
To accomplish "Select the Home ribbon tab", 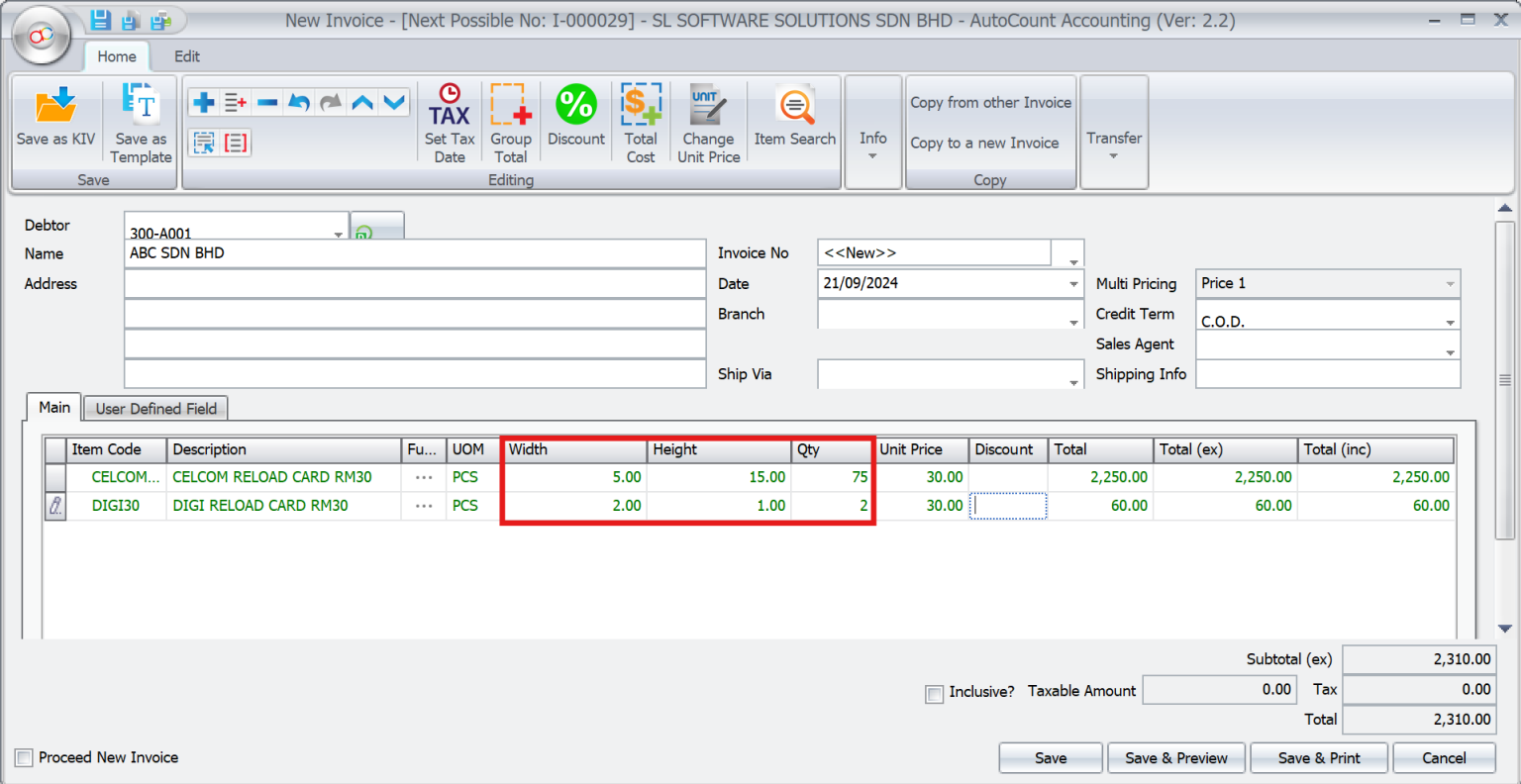I will (117, 56).
